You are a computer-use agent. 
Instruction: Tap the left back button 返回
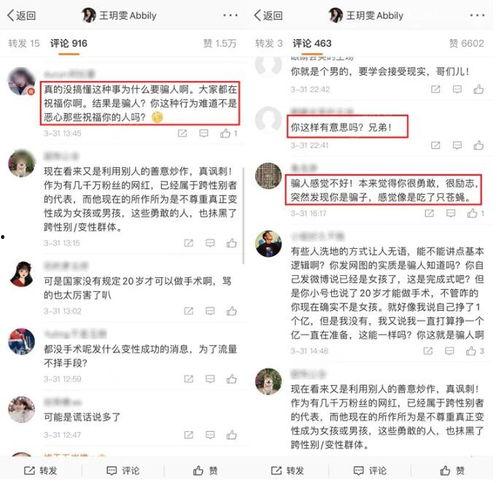[21, 15]
